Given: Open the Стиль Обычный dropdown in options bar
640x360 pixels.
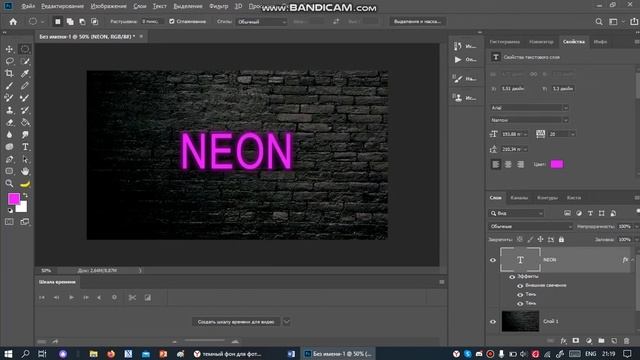Looking at the screenshot, I should tap(261, 22).
